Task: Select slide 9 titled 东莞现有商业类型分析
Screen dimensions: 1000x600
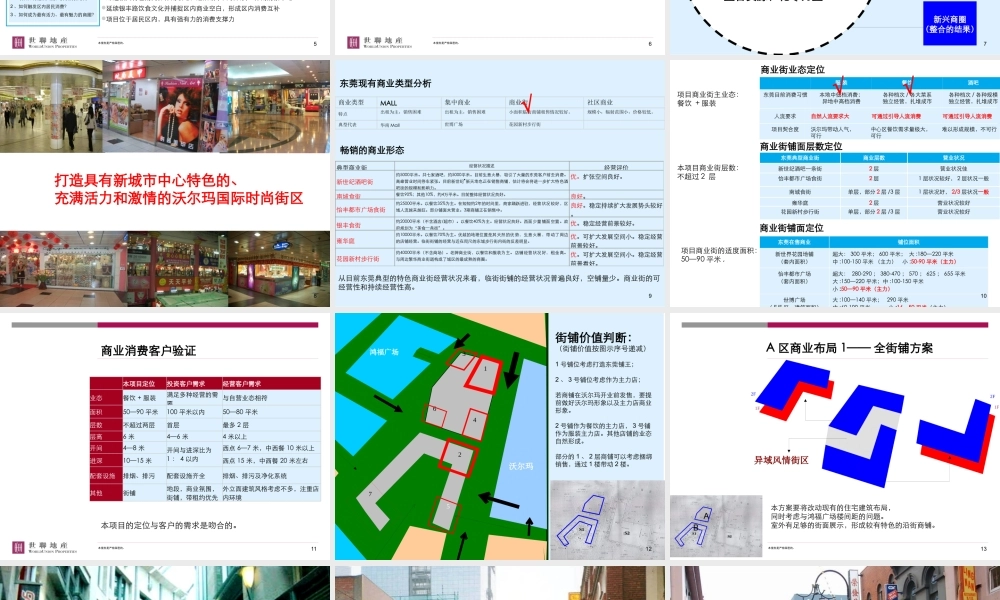Action: 500,184
